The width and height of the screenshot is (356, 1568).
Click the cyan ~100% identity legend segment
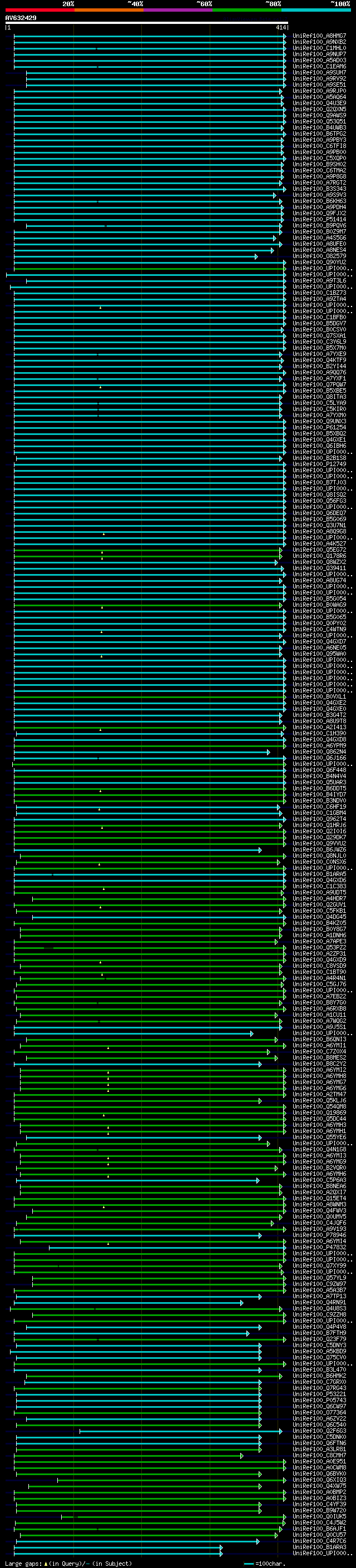(x=317, y=10)
